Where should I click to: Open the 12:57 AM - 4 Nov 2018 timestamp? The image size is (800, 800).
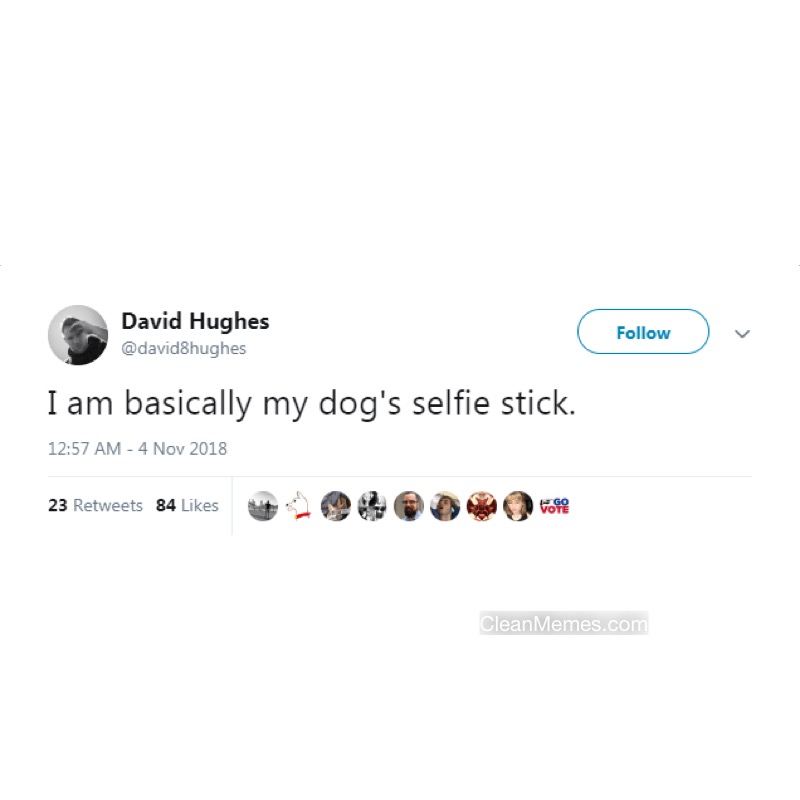[x=137, y=448]
